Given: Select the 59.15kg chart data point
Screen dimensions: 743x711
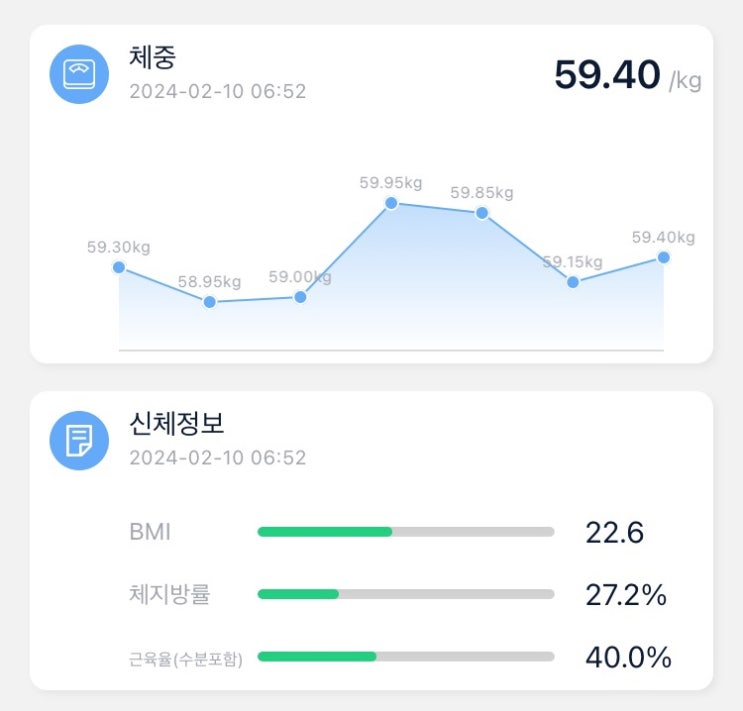Looking at the screenshot, I should [573, 282].
